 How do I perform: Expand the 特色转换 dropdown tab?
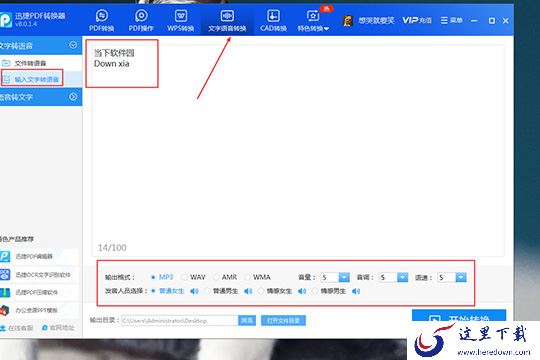[313, 21]
